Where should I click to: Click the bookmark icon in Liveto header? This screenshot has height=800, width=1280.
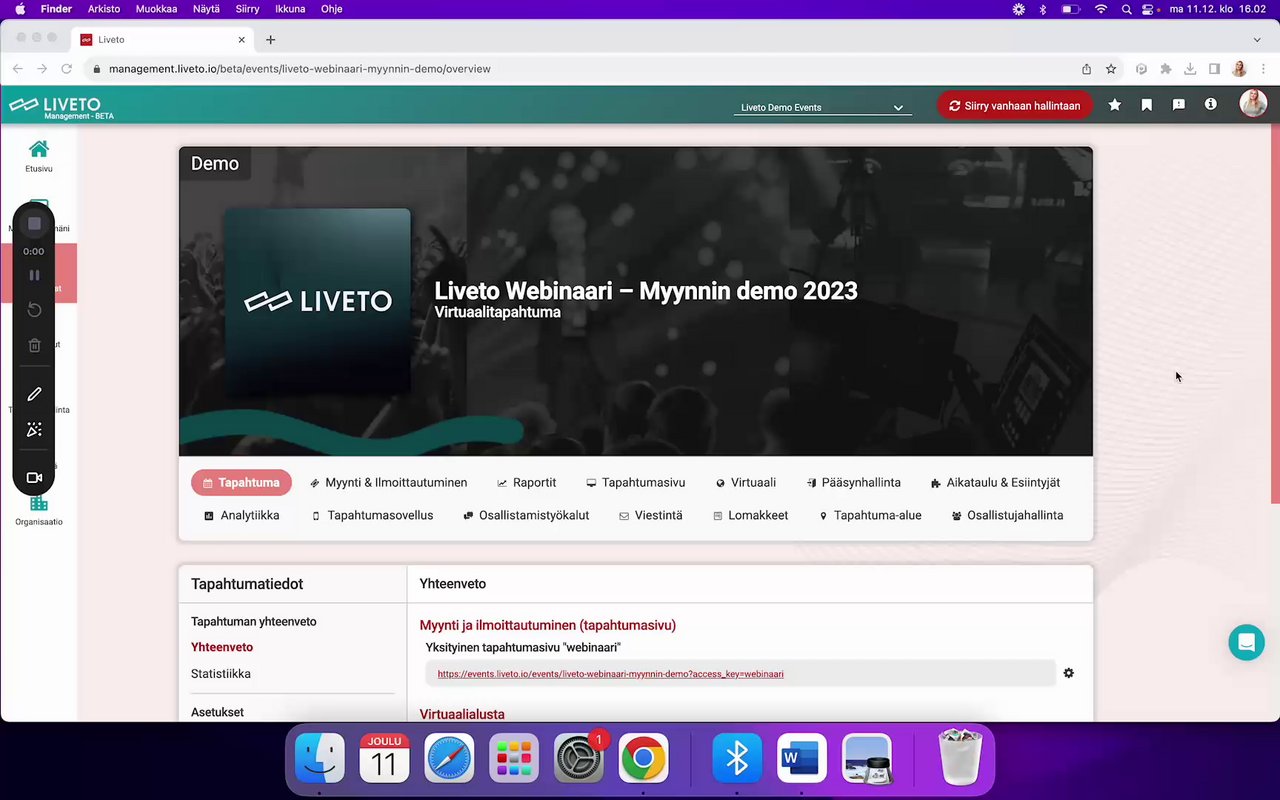tap(1147, 105)
